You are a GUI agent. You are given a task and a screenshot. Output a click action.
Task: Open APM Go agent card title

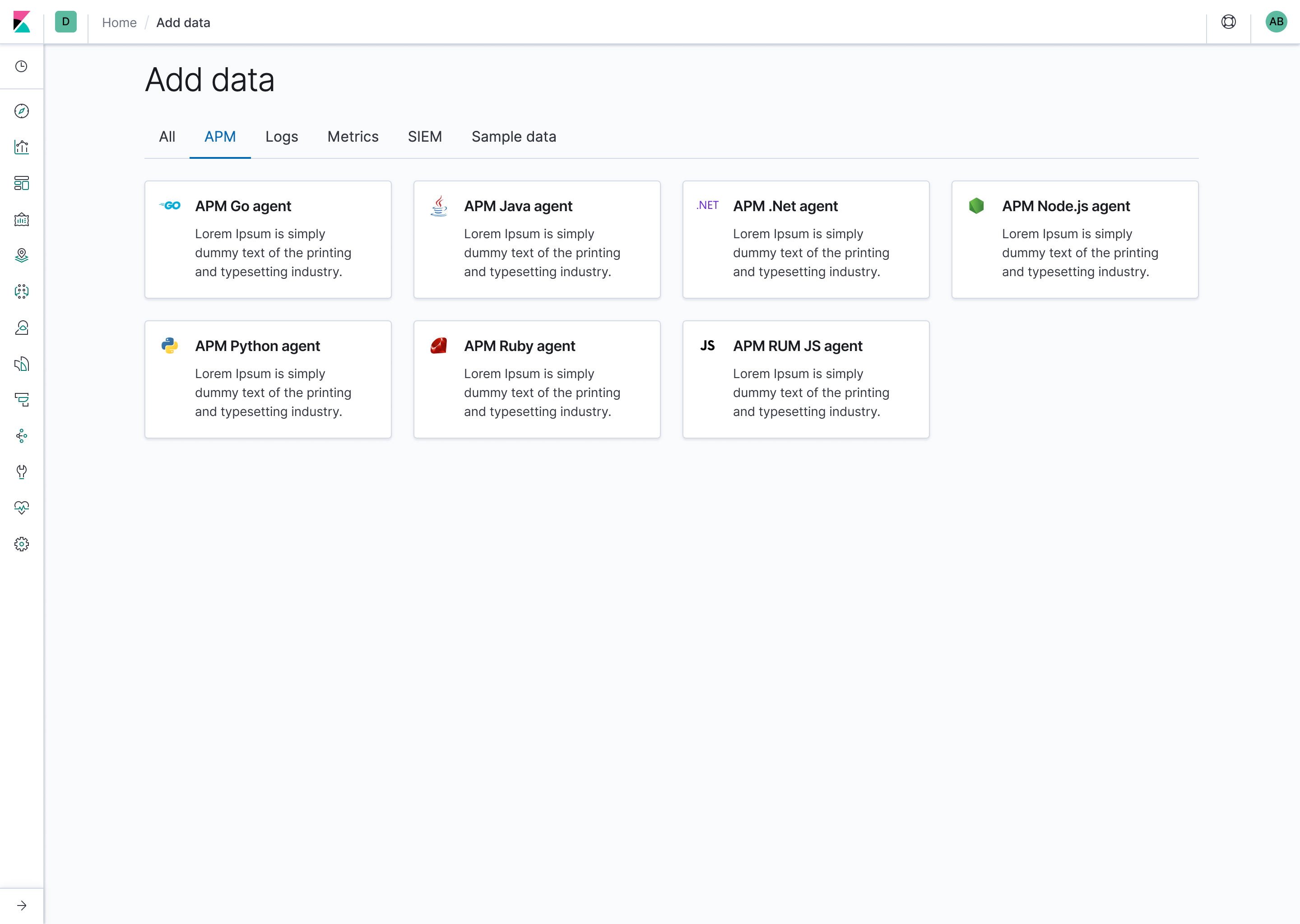point(243,206)
